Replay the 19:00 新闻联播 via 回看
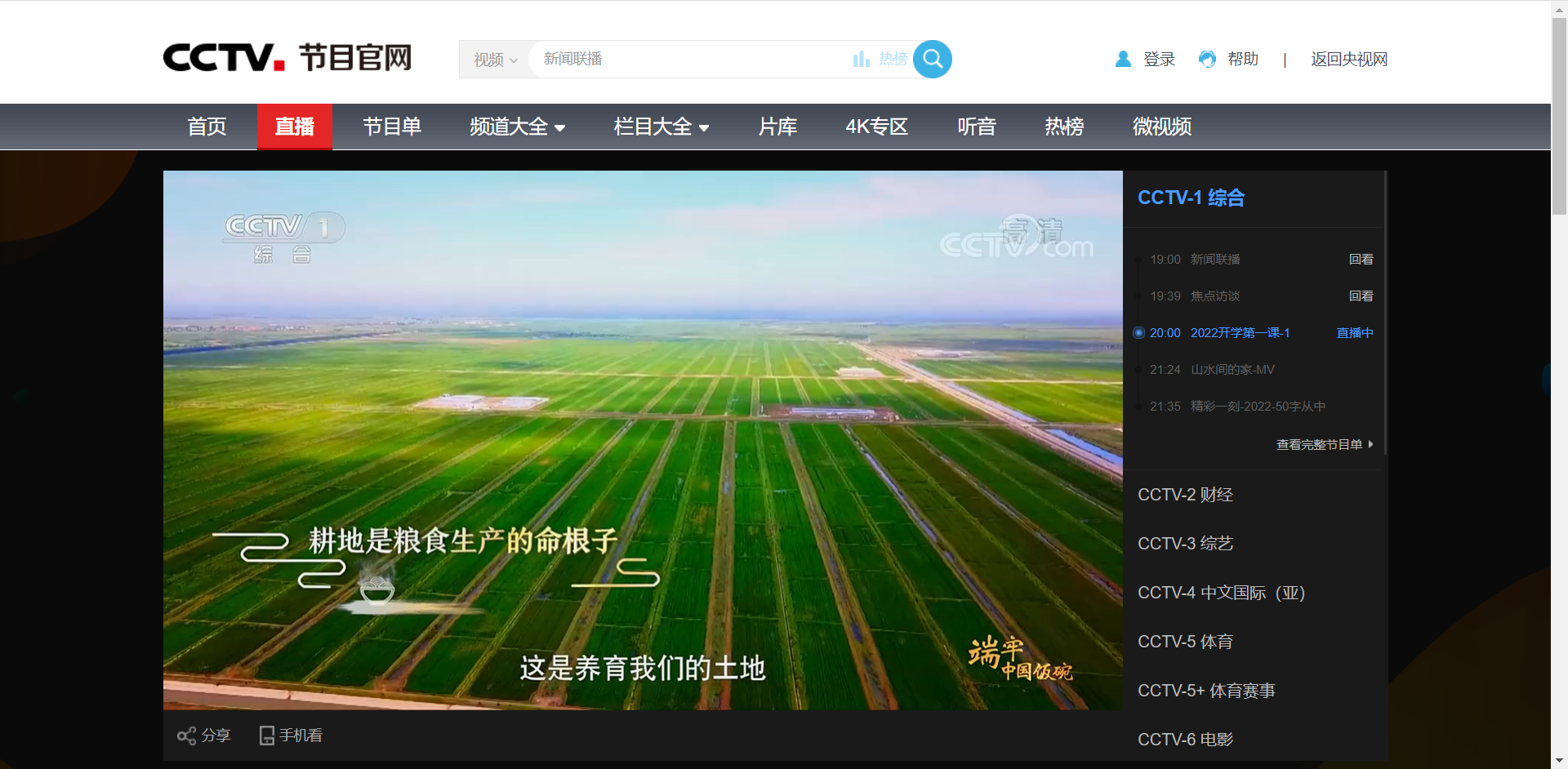 pyautogui.click(x=1361, y=260)
